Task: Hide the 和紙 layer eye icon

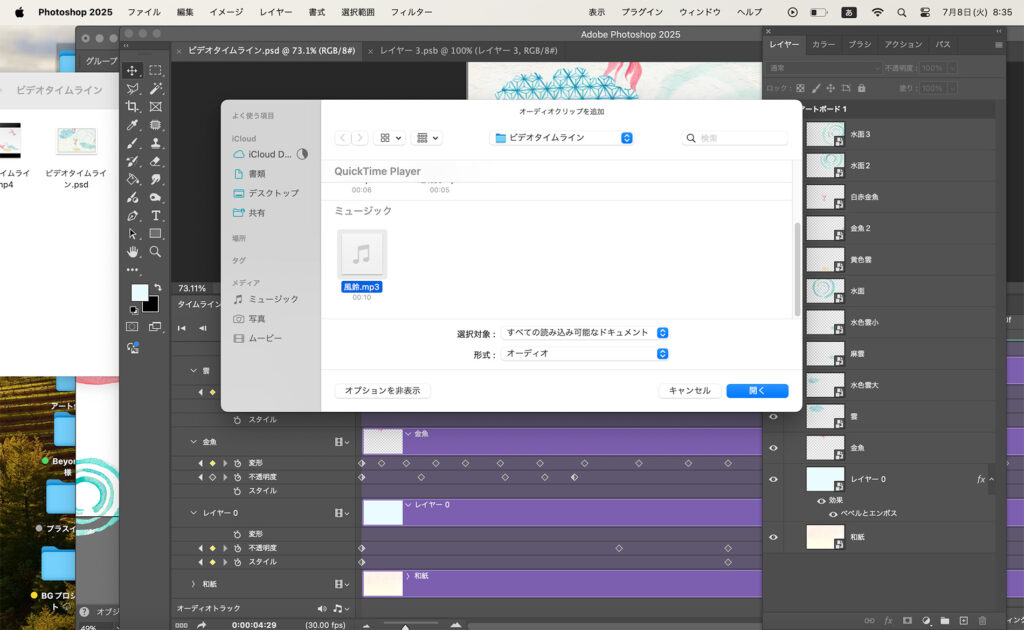Action: [x=773, y=537]
